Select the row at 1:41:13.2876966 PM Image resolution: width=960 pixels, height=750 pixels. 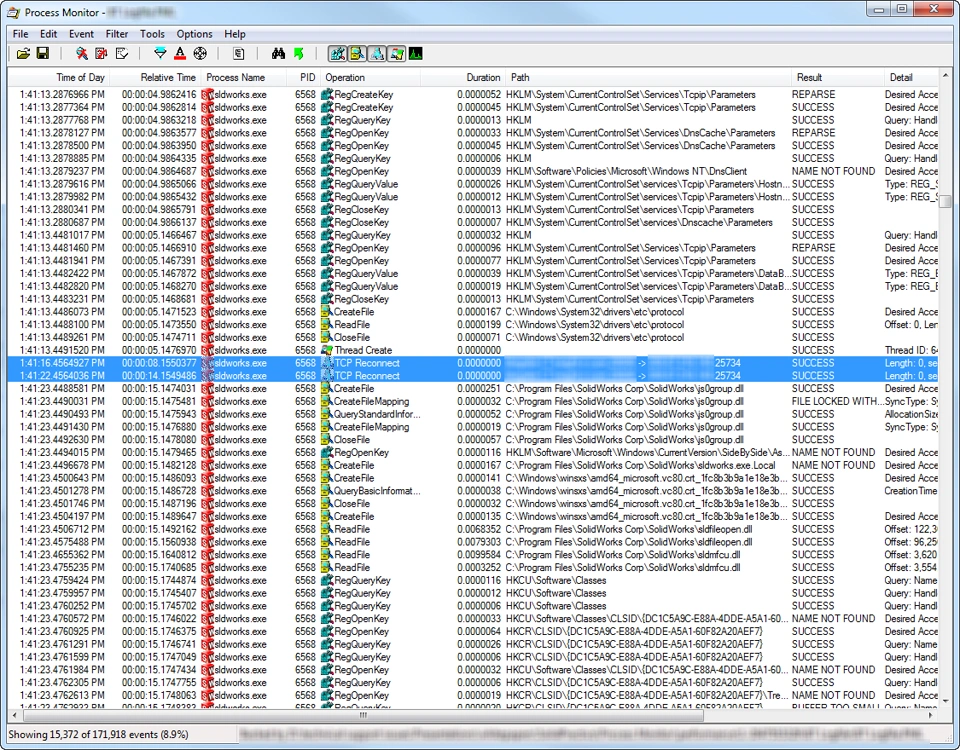(473, 95)
